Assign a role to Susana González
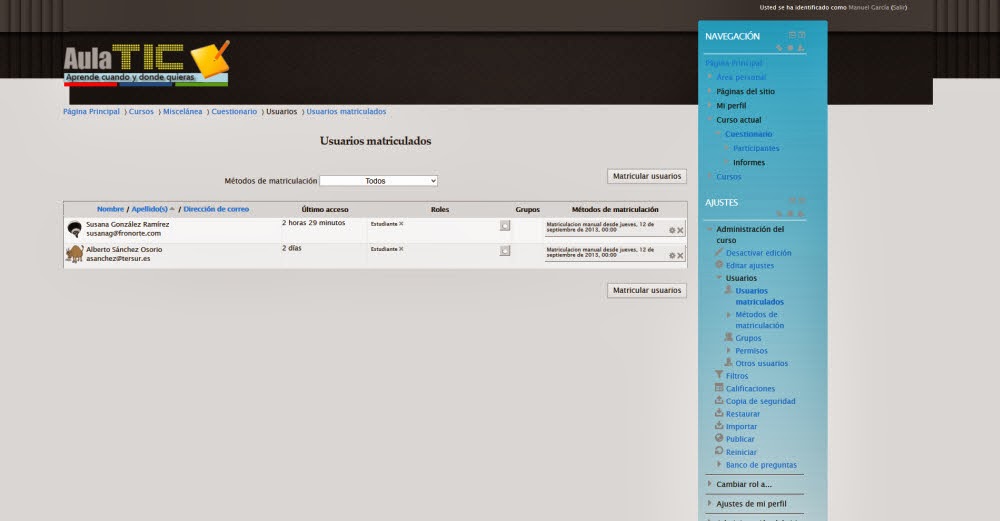This screenshot has height=521, width=1000. (x=505, y=226)
